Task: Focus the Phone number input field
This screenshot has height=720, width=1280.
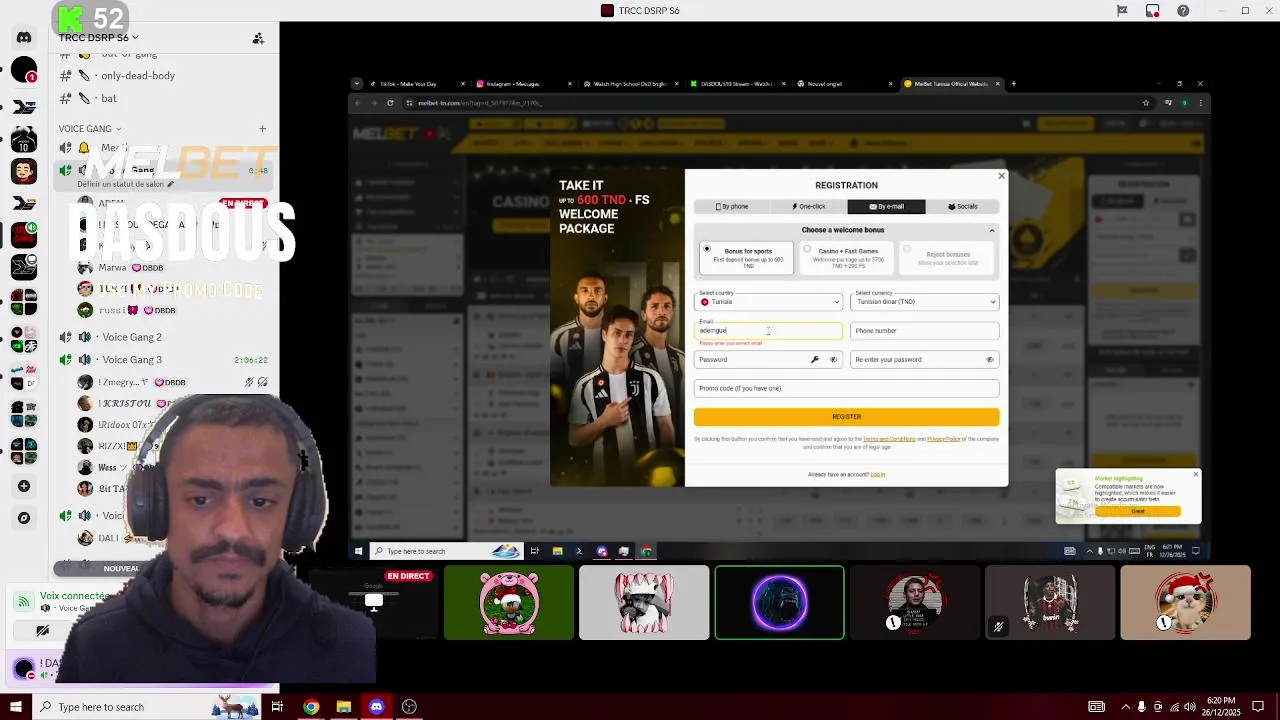Action: (x=924, y=330)
